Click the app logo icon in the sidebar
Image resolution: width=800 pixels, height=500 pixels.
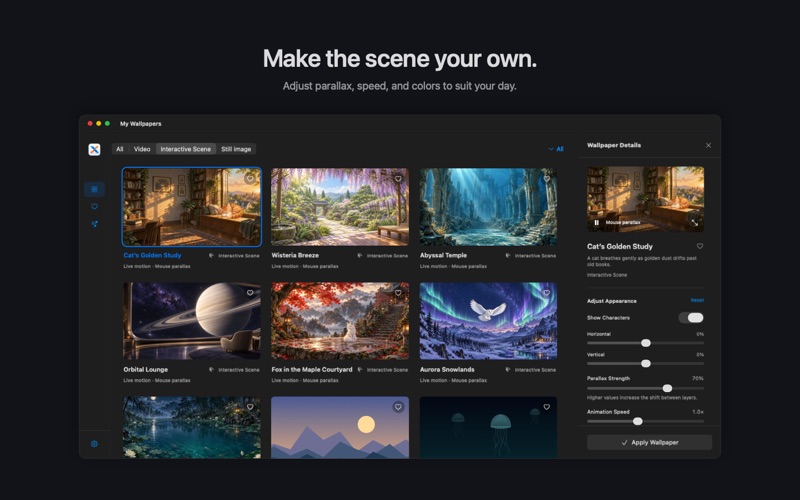pos(94,149)
